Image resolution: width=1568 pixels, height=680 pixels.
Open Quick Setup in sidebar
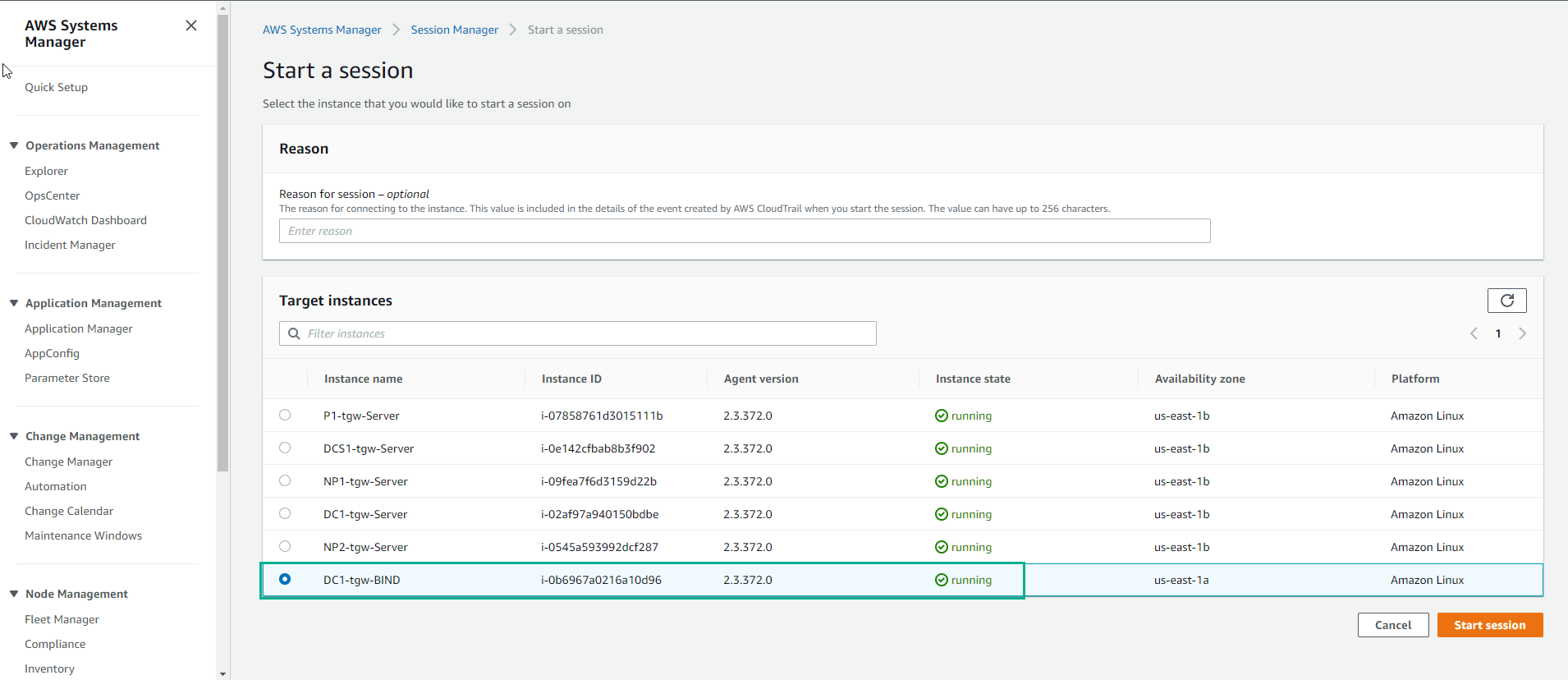(56, 87)
